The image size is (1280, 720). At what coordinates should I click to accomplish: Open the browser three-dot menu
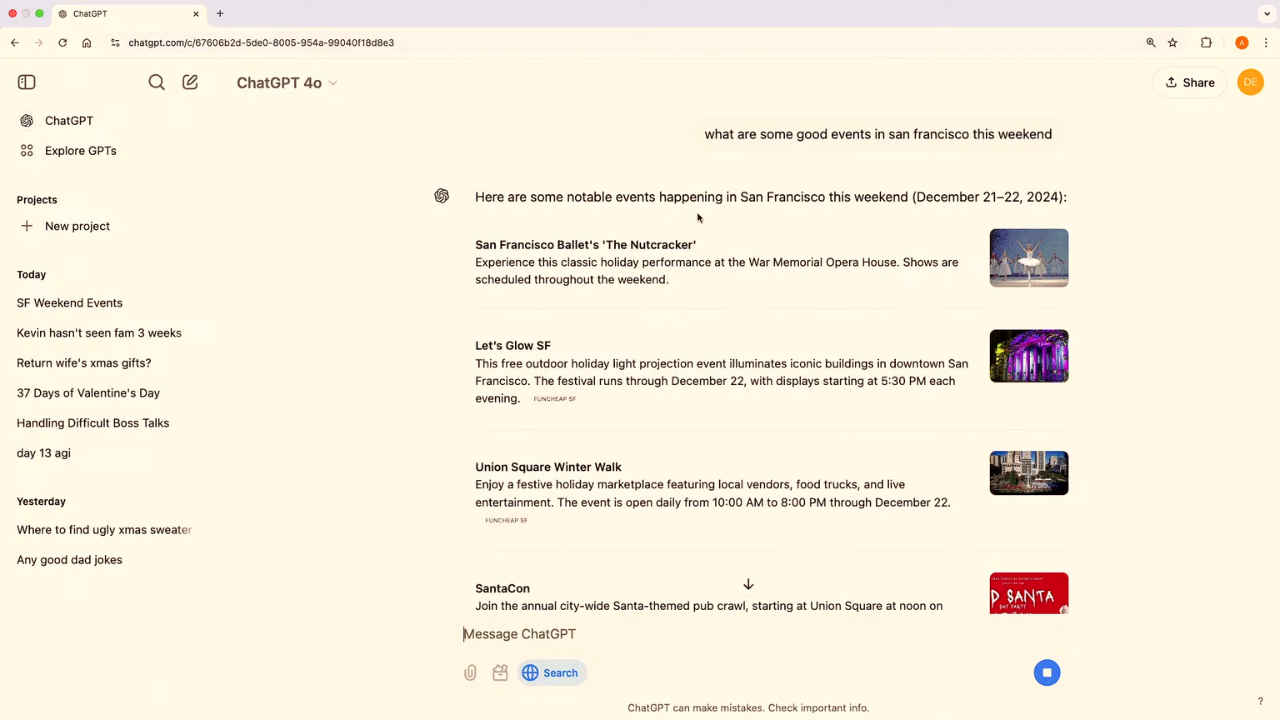(1266, 43)
